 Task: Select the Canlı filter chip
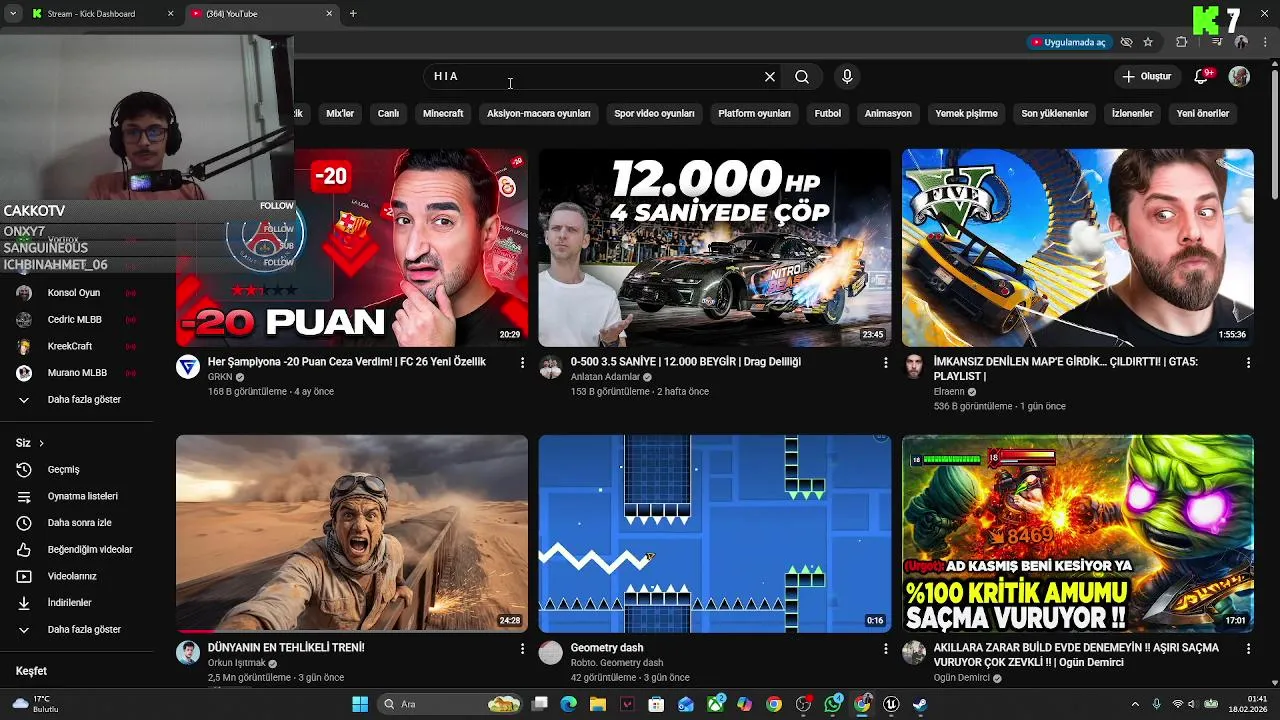point(388,114)
